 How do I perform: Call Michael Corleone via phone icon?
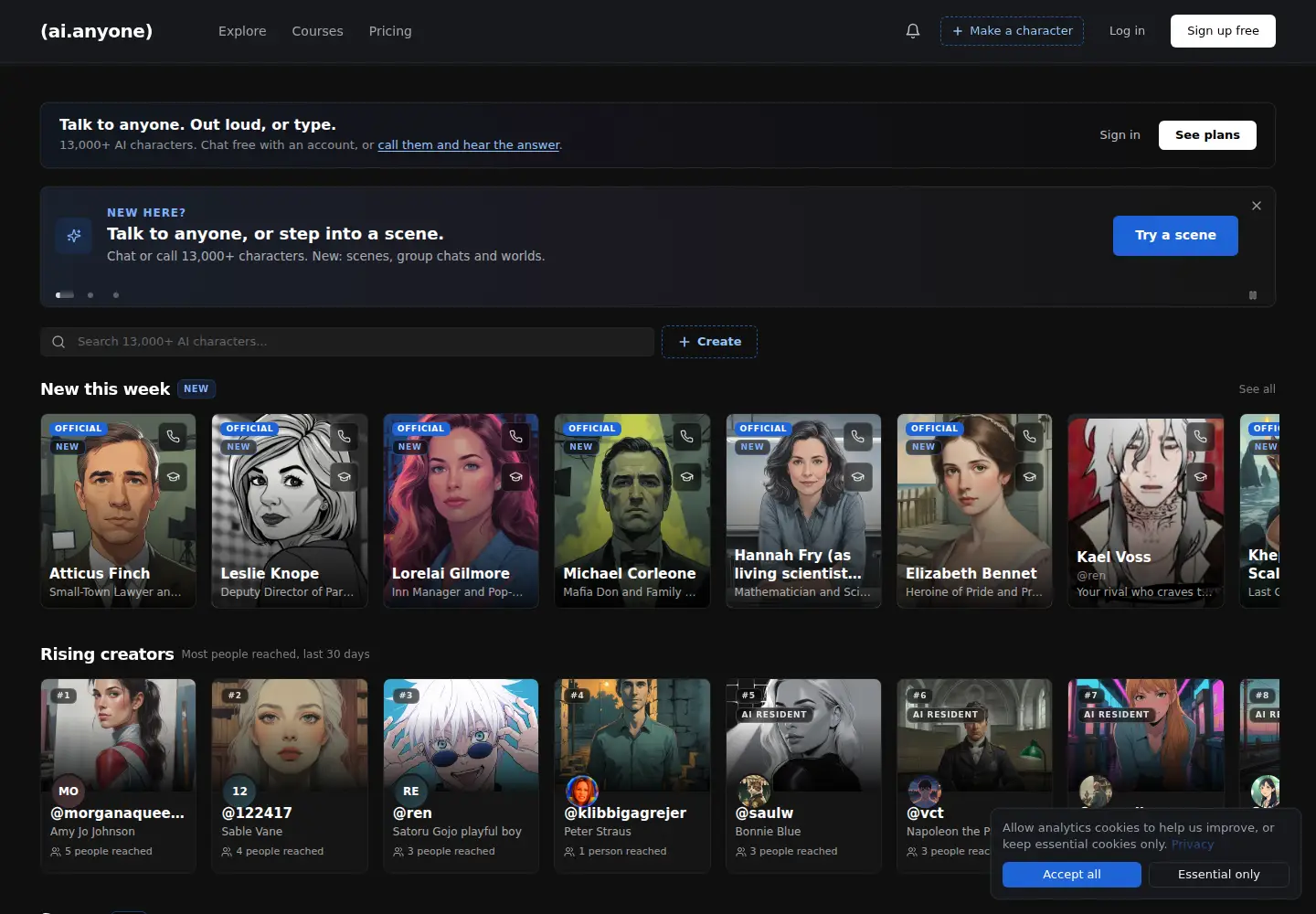(x=686, y=437)
